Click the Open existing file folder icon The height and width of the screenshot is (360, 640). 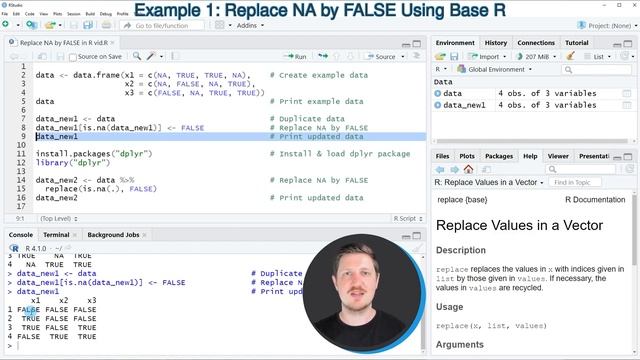click(50, 25)
